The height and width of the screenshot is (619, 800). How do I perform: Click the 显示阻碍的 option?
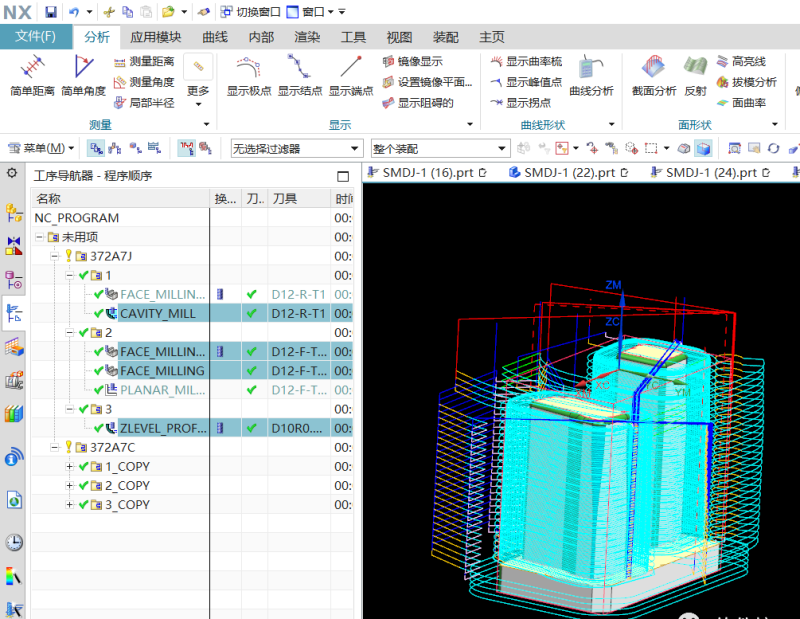coord(418,103)
